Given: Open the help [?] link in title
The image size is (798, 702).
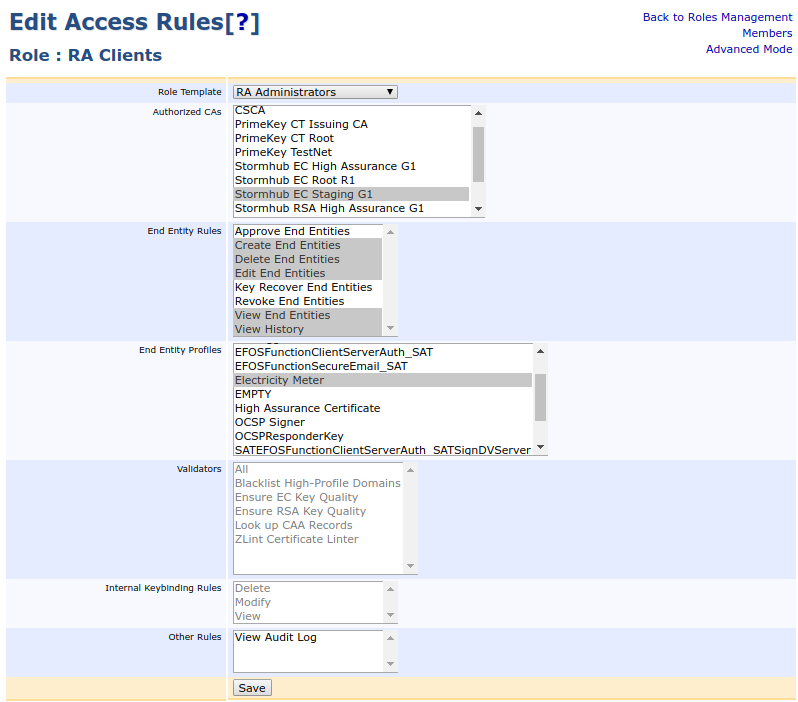Looking at the screenshot, I should click(241, 23).
